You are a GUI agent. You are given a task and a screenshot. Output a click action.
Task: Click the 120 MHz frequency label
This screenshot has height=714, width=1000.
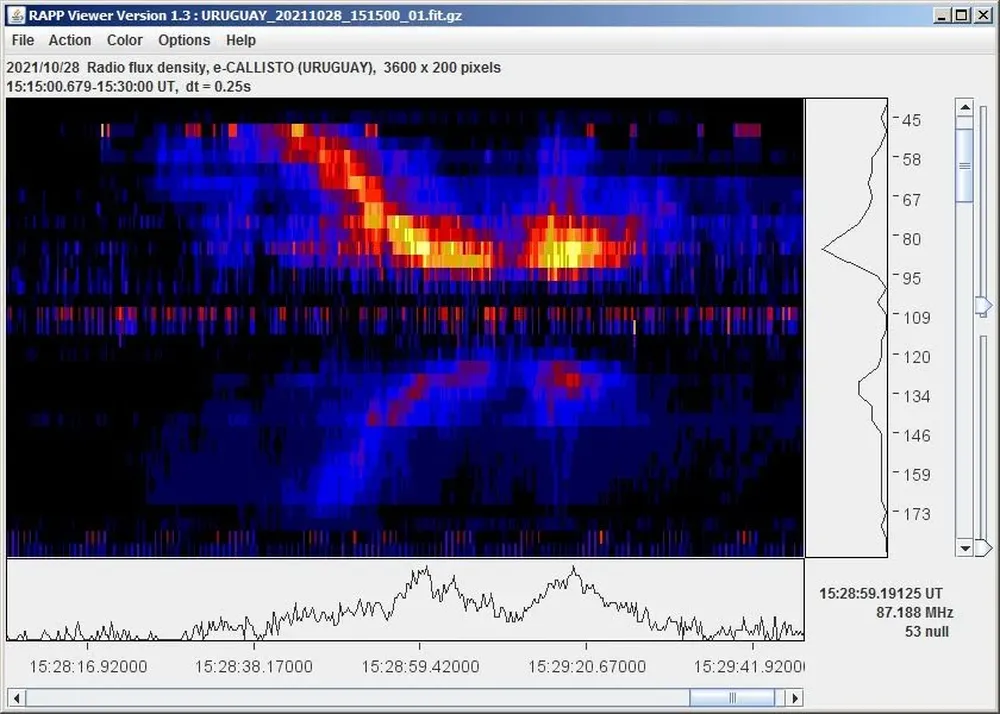(x=916, y=357)
